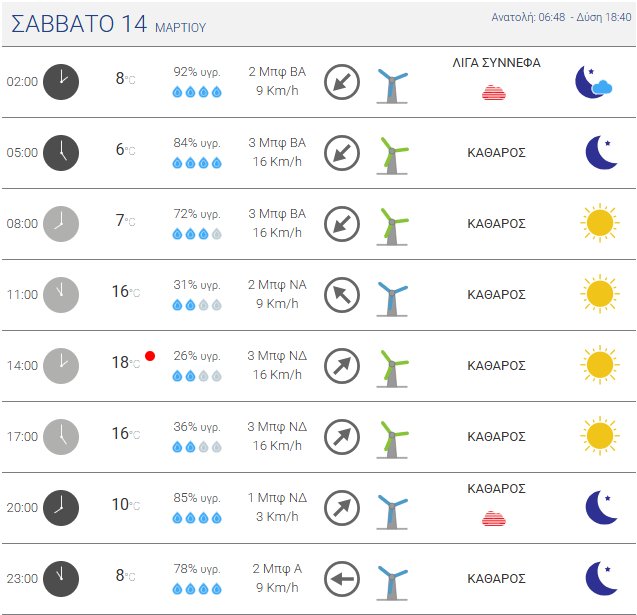
Task: Click the ΣΑΒΒΑΤΟ 14 date header
Action: (80, 25)
